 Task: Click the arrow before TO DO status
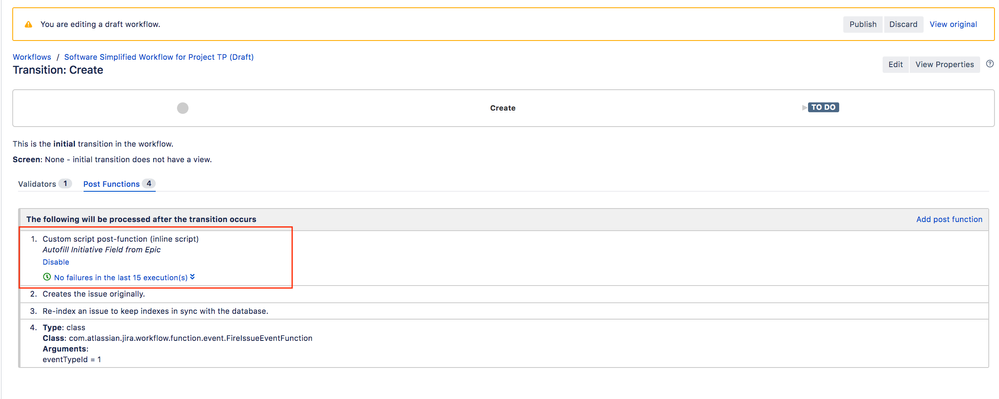[x=805, y=108]
